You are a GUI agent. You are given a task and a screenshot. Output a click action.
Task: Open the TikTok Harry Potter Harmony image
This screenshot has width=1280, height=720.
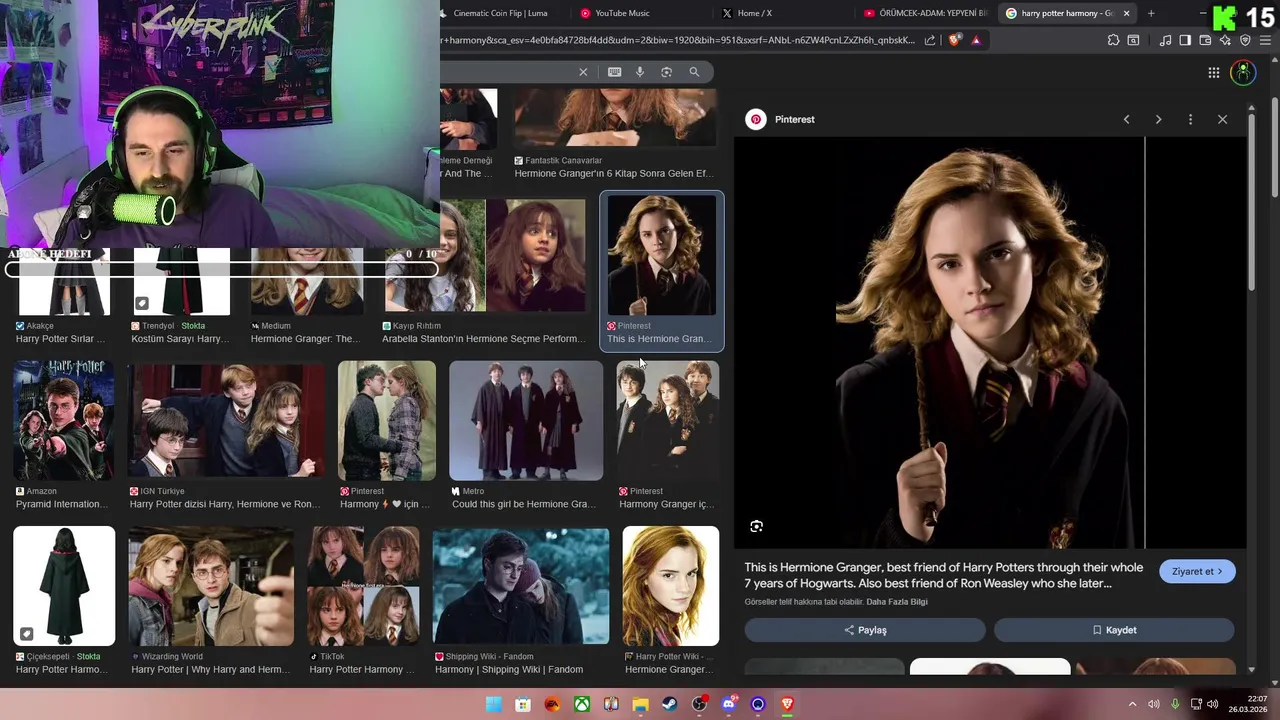click(x=364, y=586)
